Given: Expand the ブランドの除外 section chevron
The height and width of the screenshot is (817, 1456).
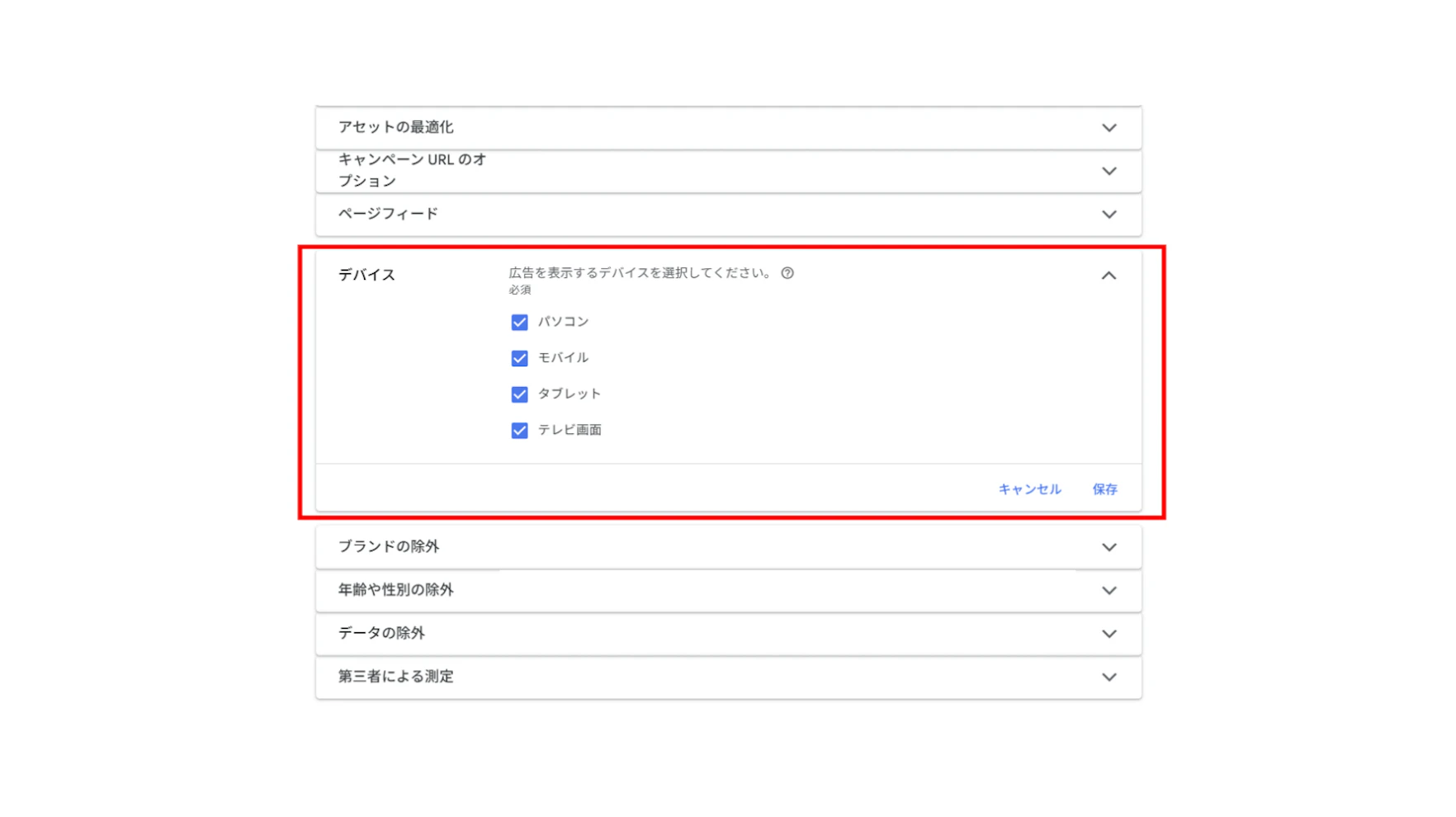Looking at the screenshot, I should click(1109, 547).
